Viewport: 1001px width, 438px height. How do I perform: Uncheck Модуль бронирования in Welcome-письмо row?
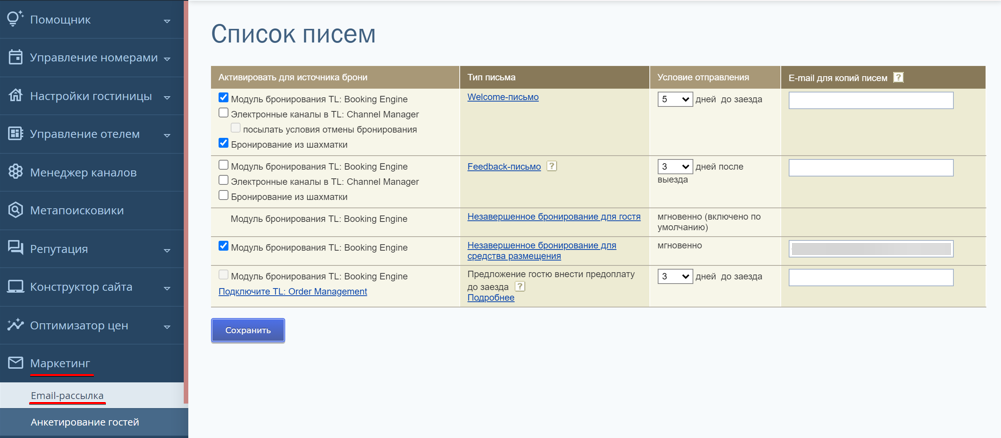[223, 98]
